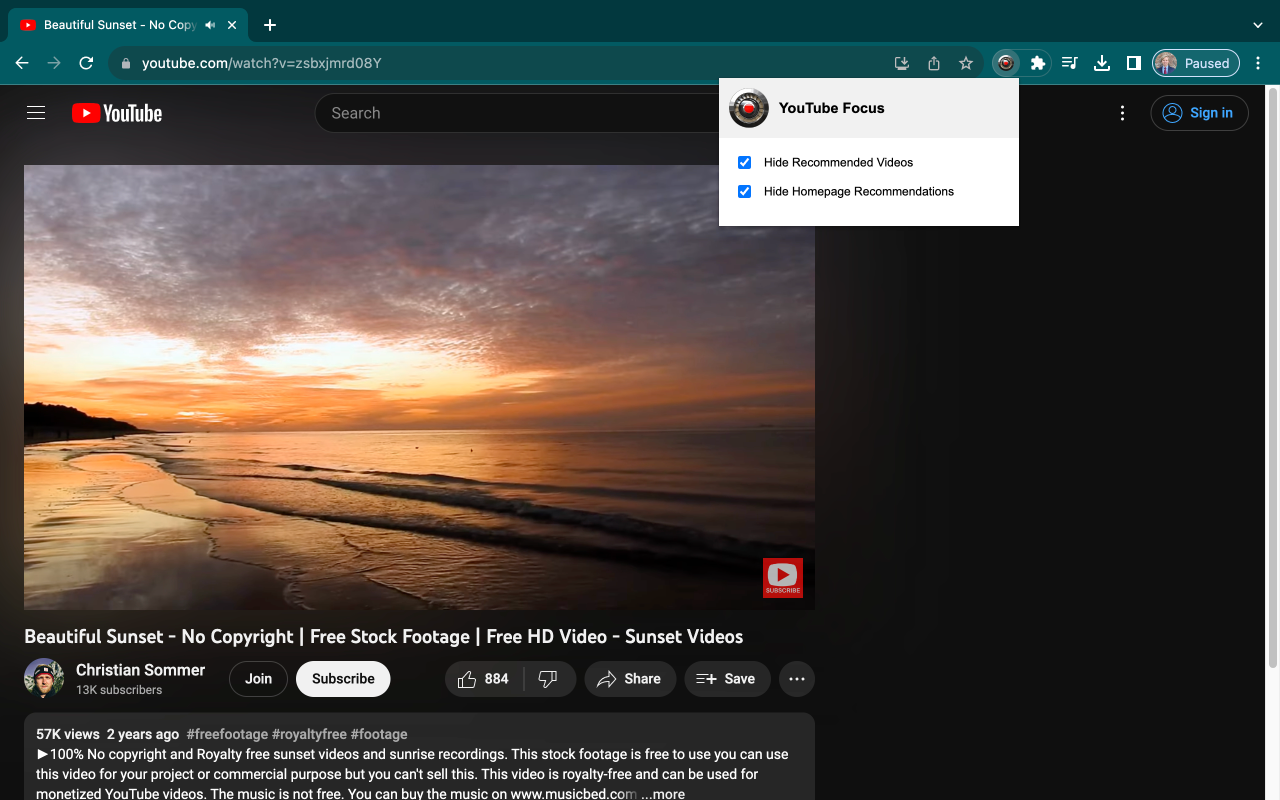Open YouTube's three-dot options menu
The image size is (1280, 800).
1122,113
